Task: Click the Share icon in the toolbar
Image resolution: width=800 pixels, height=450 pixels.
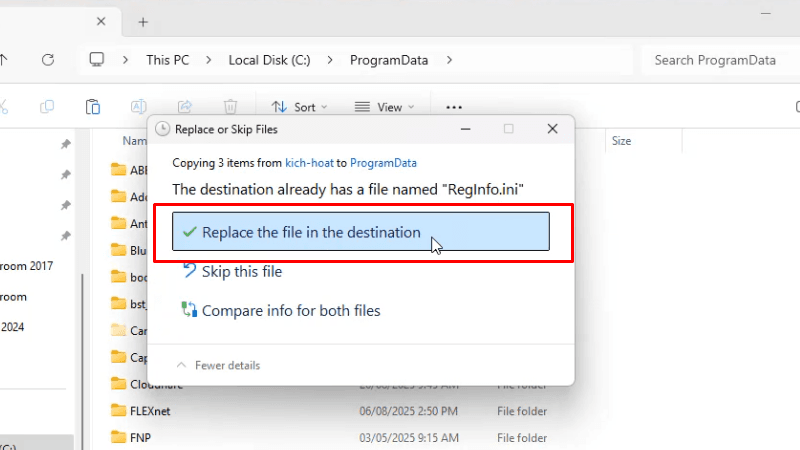Action: click(185, 107)
